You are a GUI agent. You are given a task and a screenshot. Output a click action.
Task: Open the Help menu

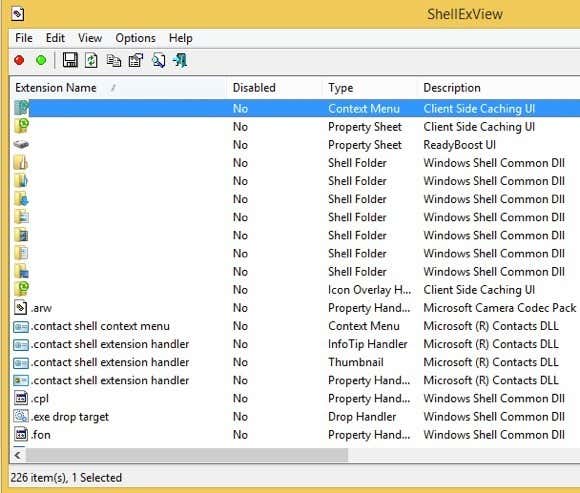pyautogui.click(x=181, y=38)
